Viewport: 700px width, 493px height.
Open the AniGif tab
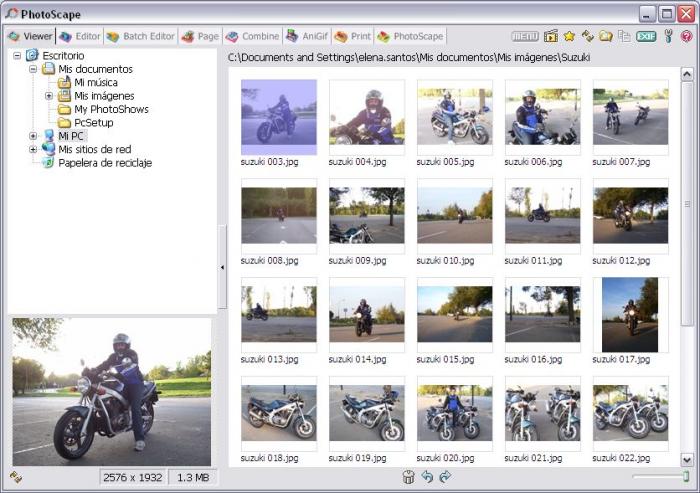point(307,36)
